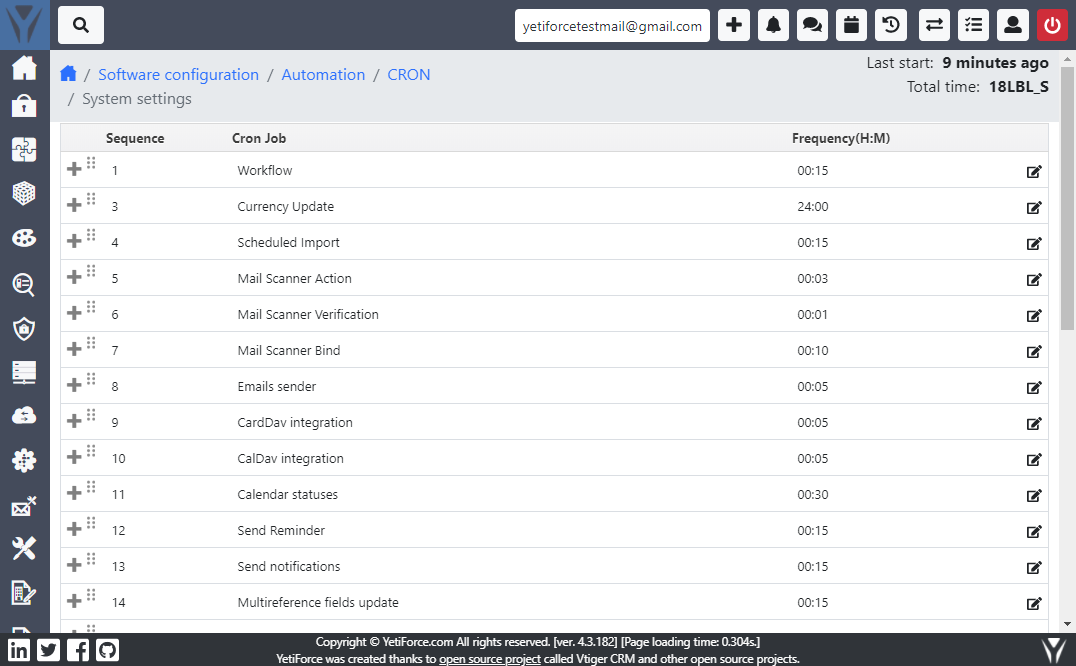
Task: Open the Facebook icon in the footer
Action: (x=78, y=650)
